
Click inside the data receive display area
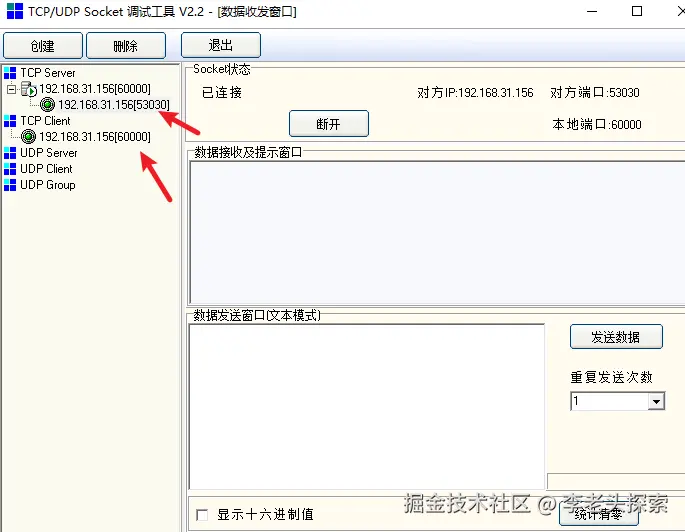pos(437,232)
